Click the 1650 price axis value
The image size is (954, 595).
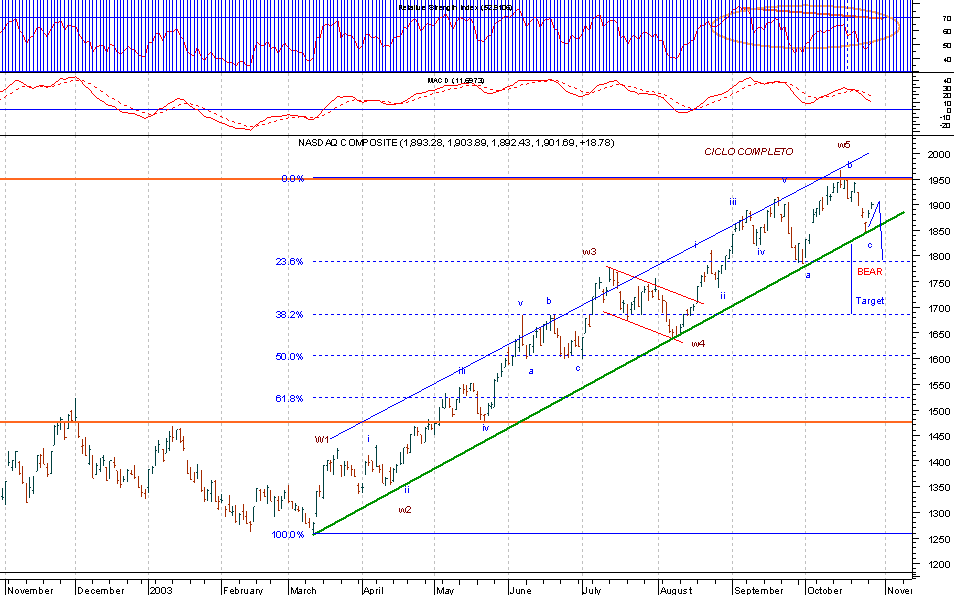pyautogui.click(x=940, y=335)
